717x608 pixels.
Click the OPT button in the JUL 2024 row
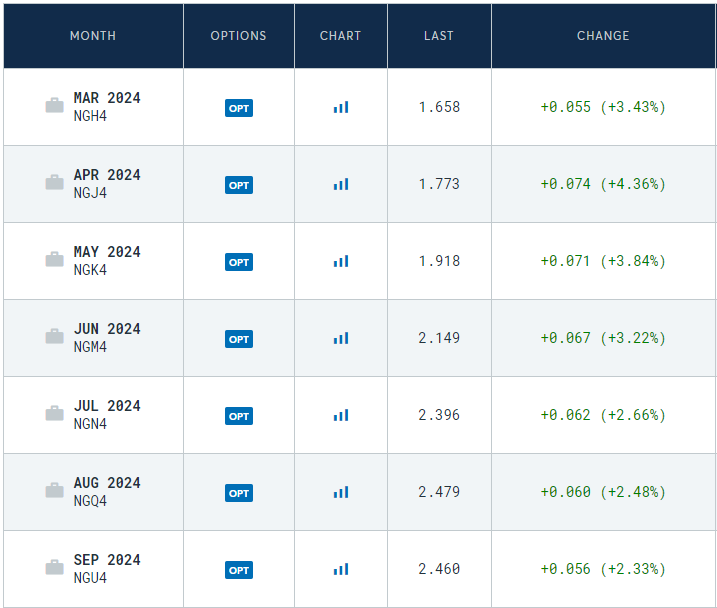tap(239, 416)
